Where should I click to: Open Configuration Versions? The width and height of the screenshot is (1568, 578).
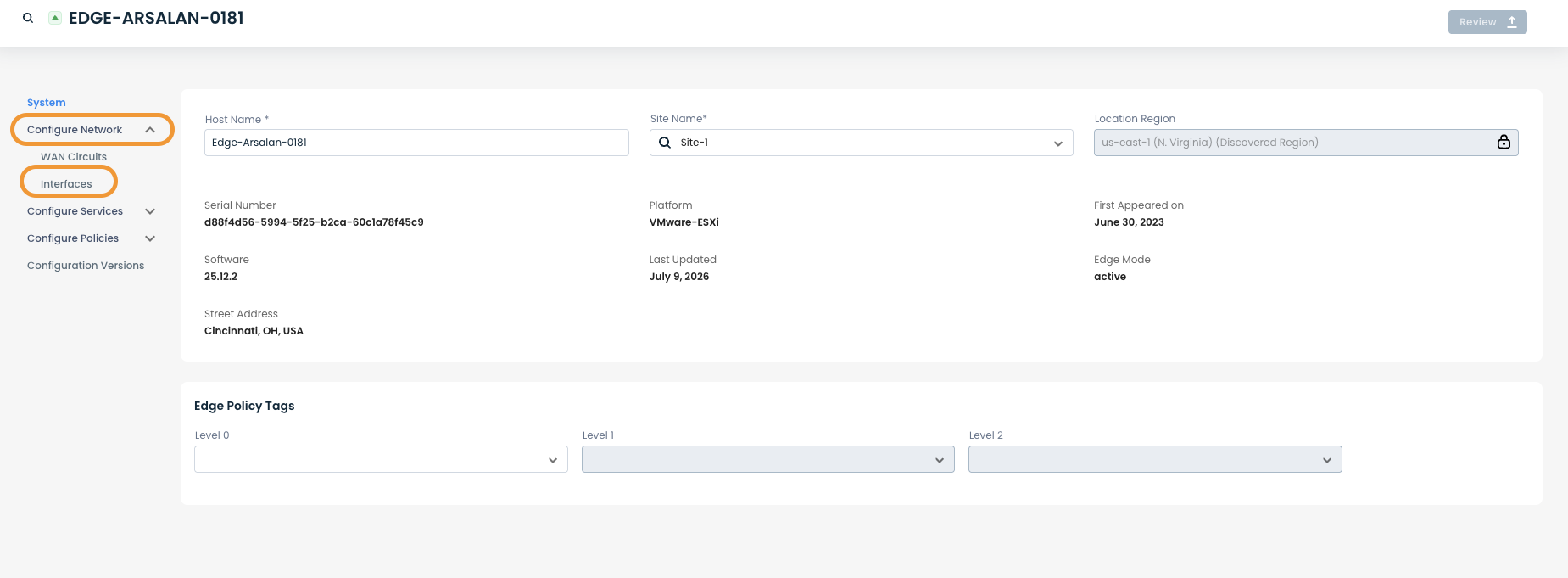pyautogui.click(x=86, y=266)
